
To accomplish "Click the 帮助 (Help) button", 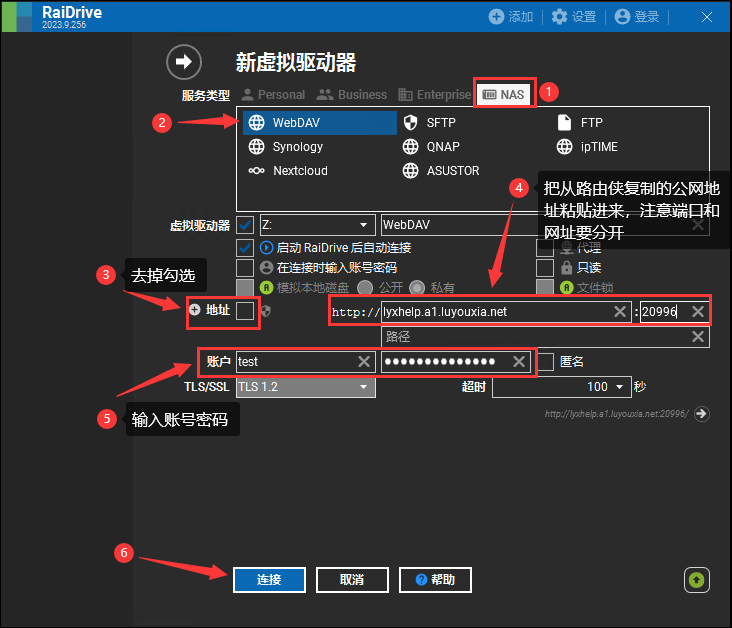I will 435,580.
